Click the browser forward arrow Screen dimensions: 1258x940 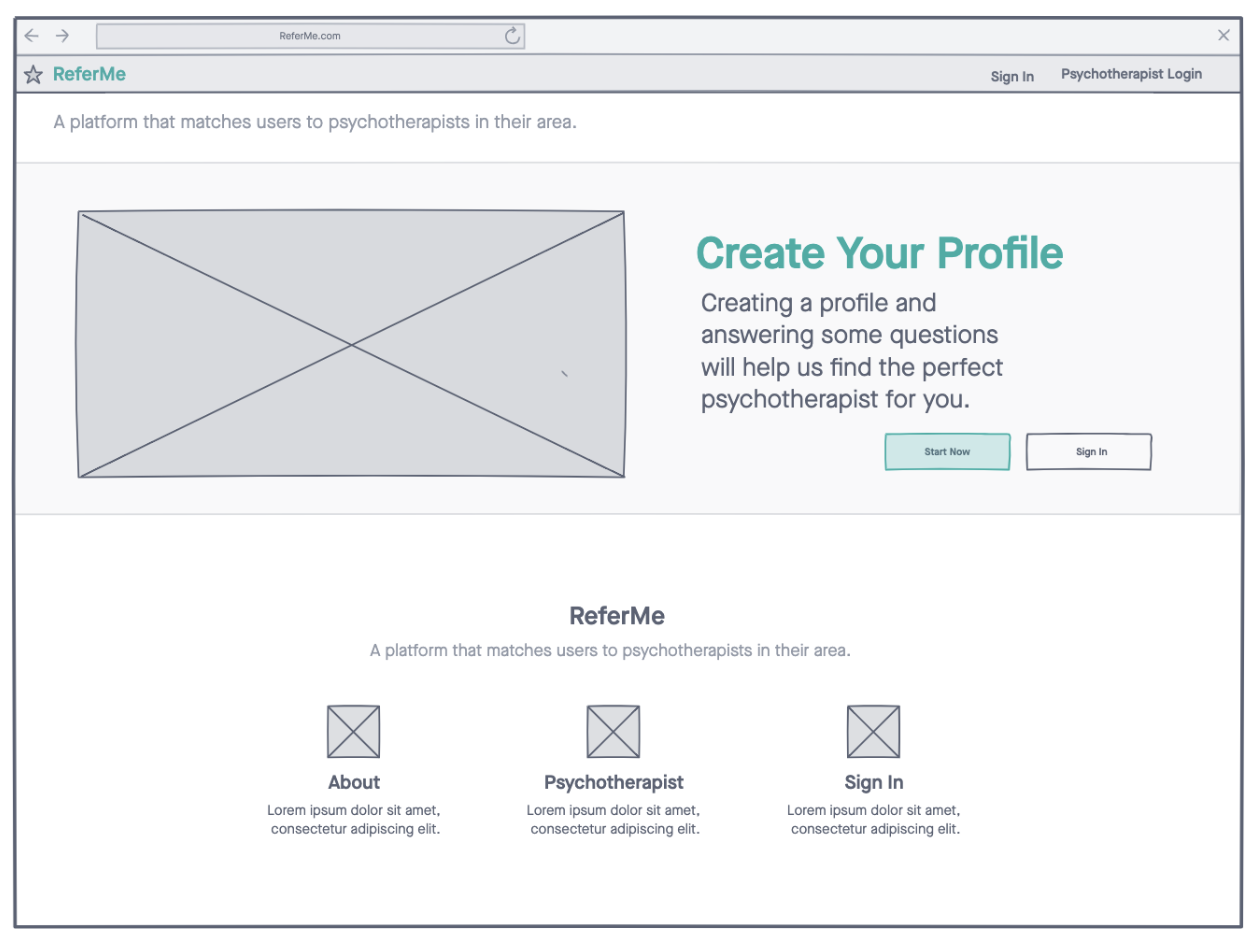click(x=63, y=36)
